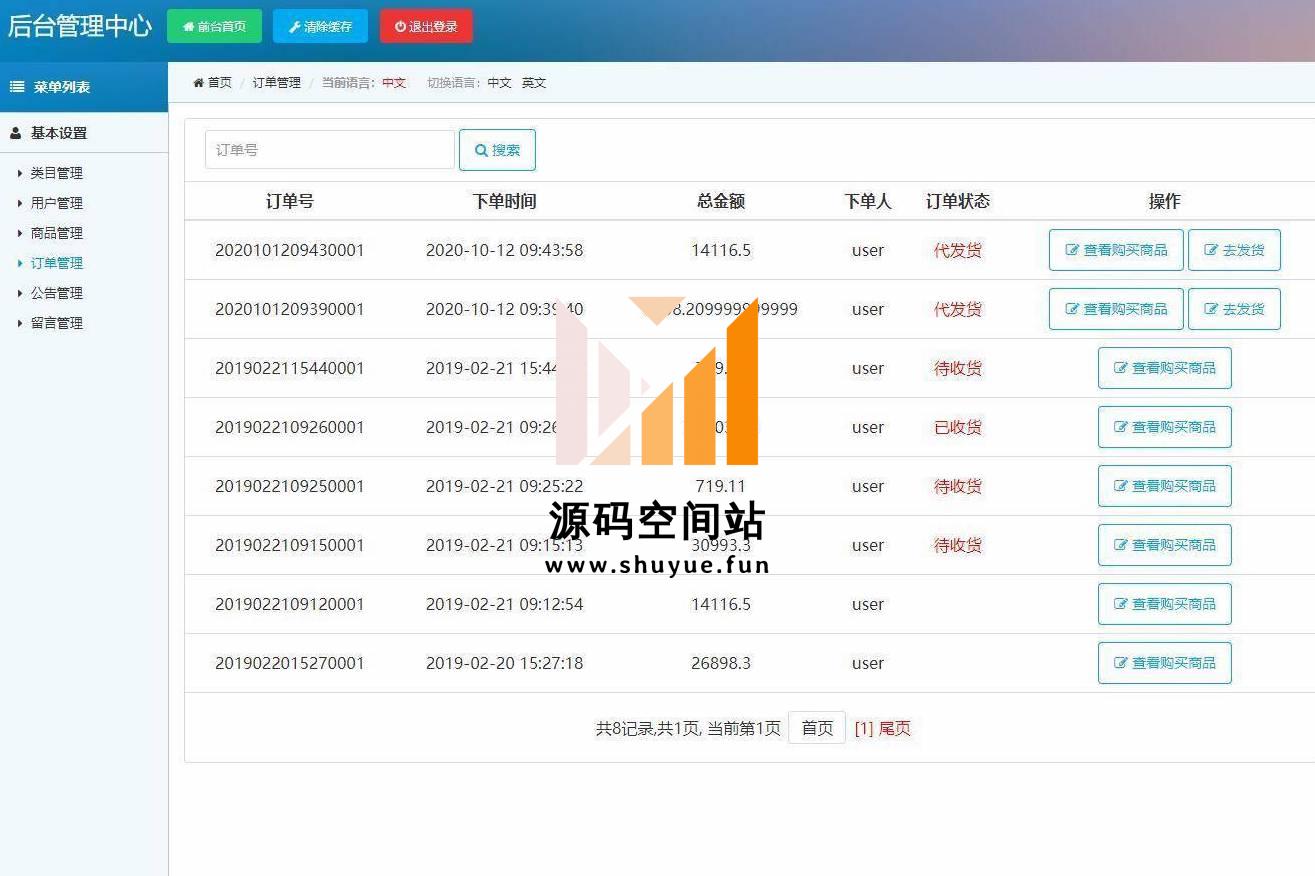The height and width of the screenshot is (876, 1315).
Task: Open 类目管理 in the sidebar menu
Action: tap(57, 173)
